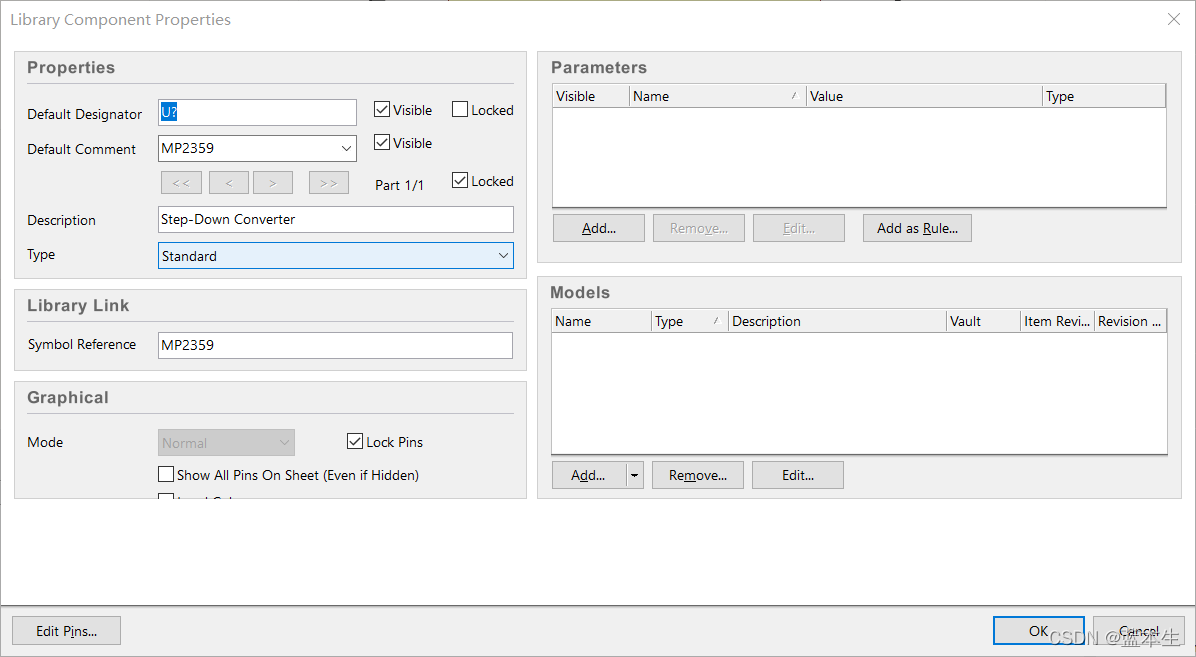The height and width of the screenshot is (657, 1196).
Task: Click the Revision ... column header
Action: click(x=1130, y=321)
